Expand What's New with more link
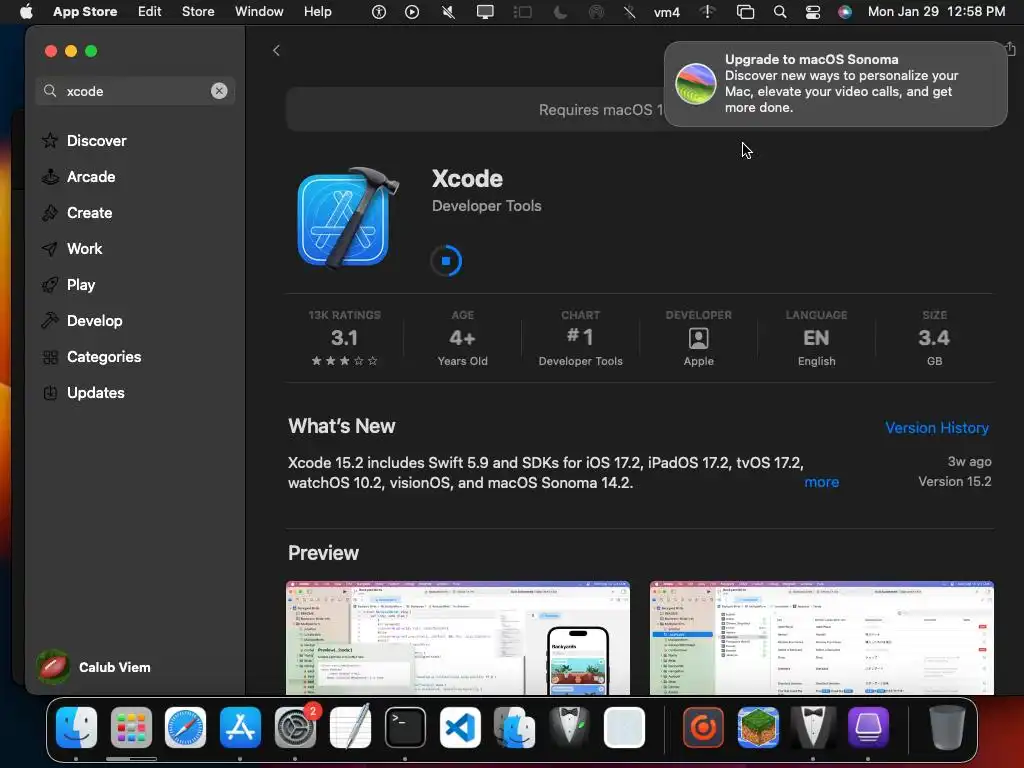 (822, 482)
